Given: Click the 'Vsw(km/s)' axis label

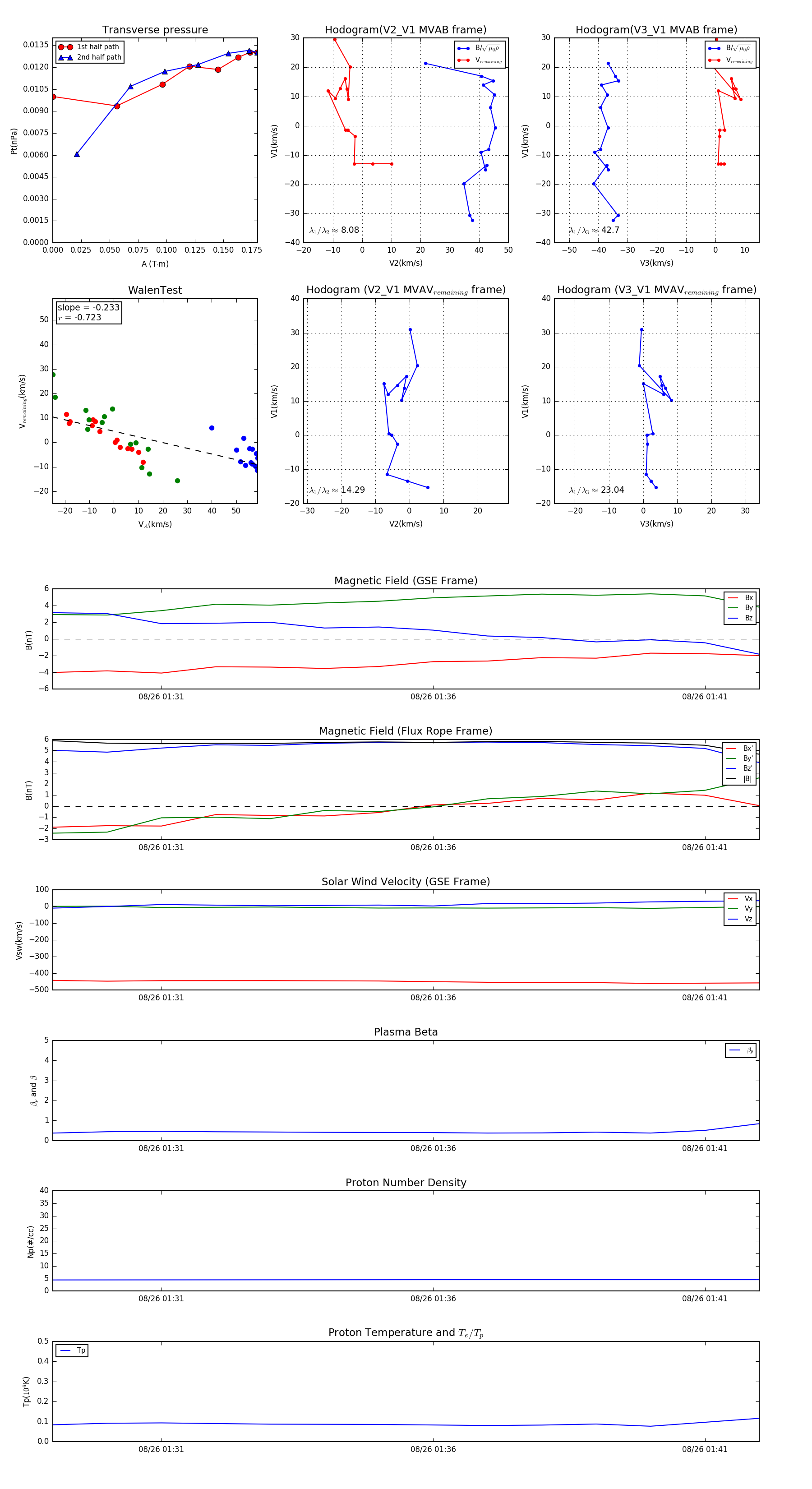Looking at the screenshot, I should coord(18,940).
